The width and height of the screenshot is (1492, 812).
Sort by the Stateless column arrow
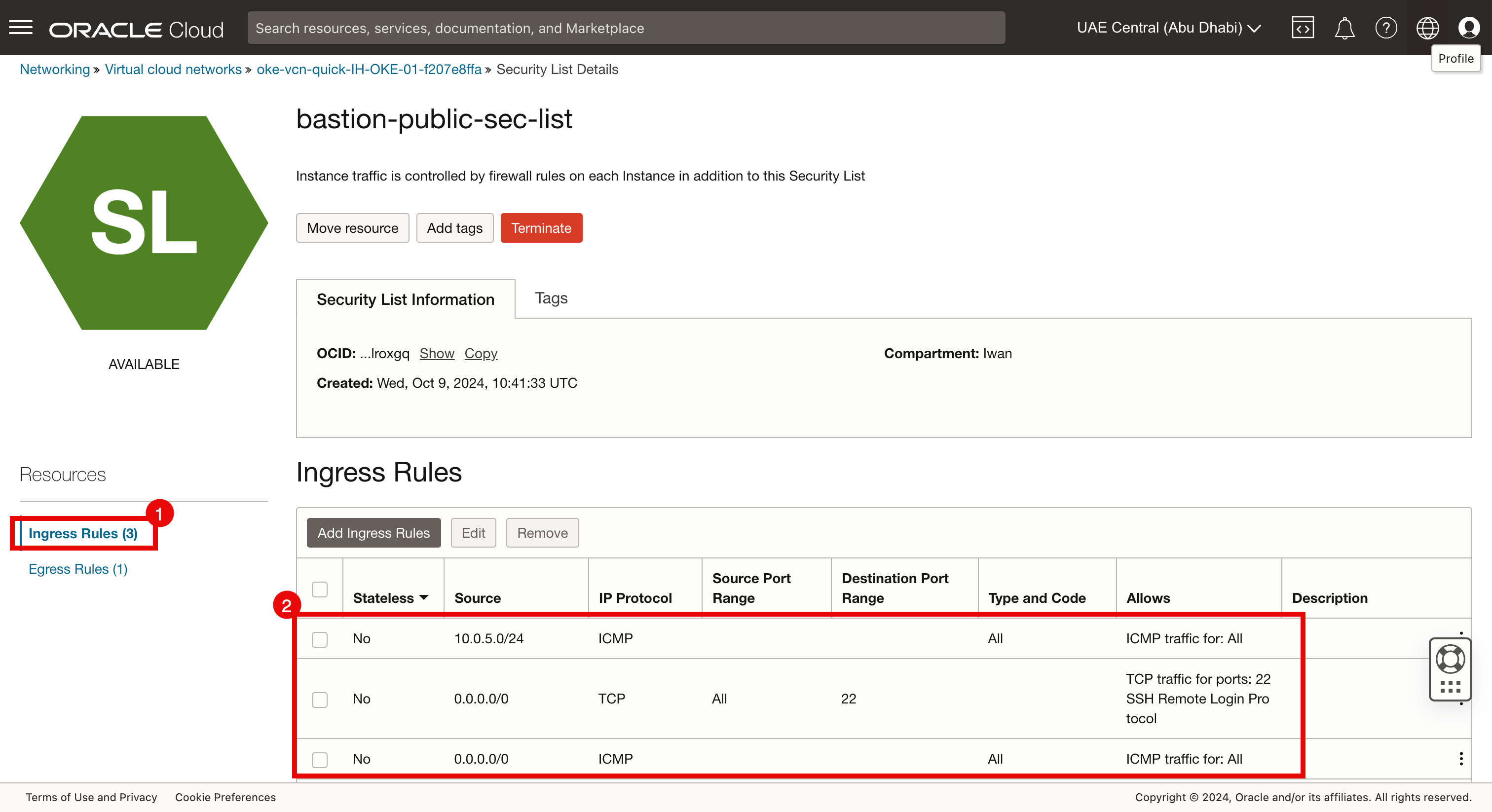coord(424,598)
